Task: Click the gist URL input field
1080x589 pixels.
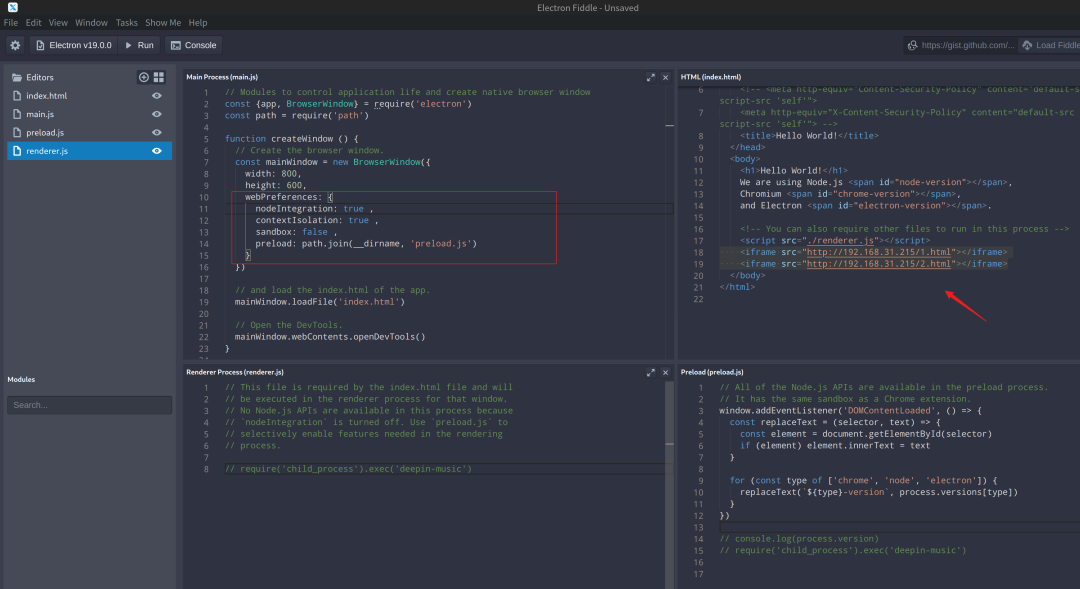Action: coord(967,45)
